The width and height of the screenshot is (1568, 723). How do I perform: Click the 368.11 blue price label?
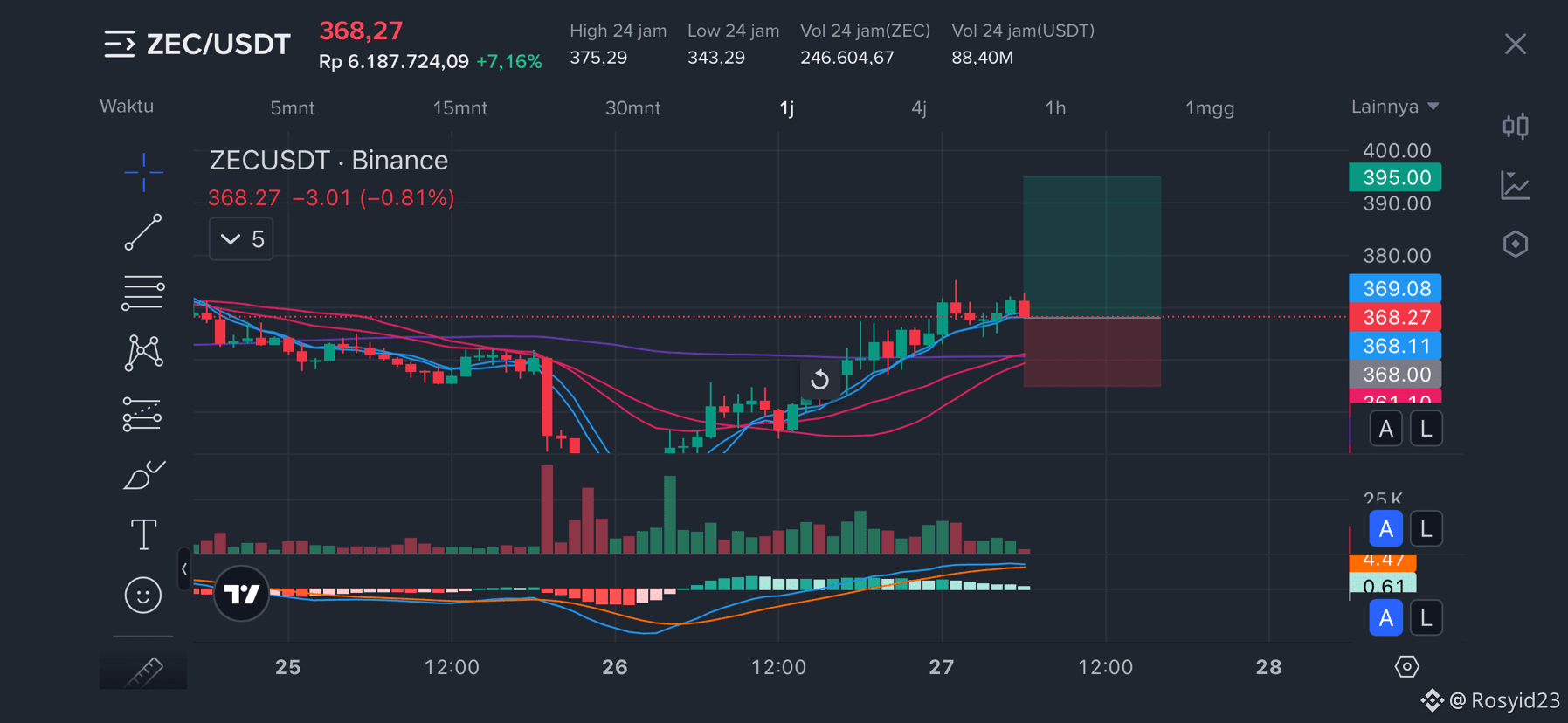(1395, 346)
